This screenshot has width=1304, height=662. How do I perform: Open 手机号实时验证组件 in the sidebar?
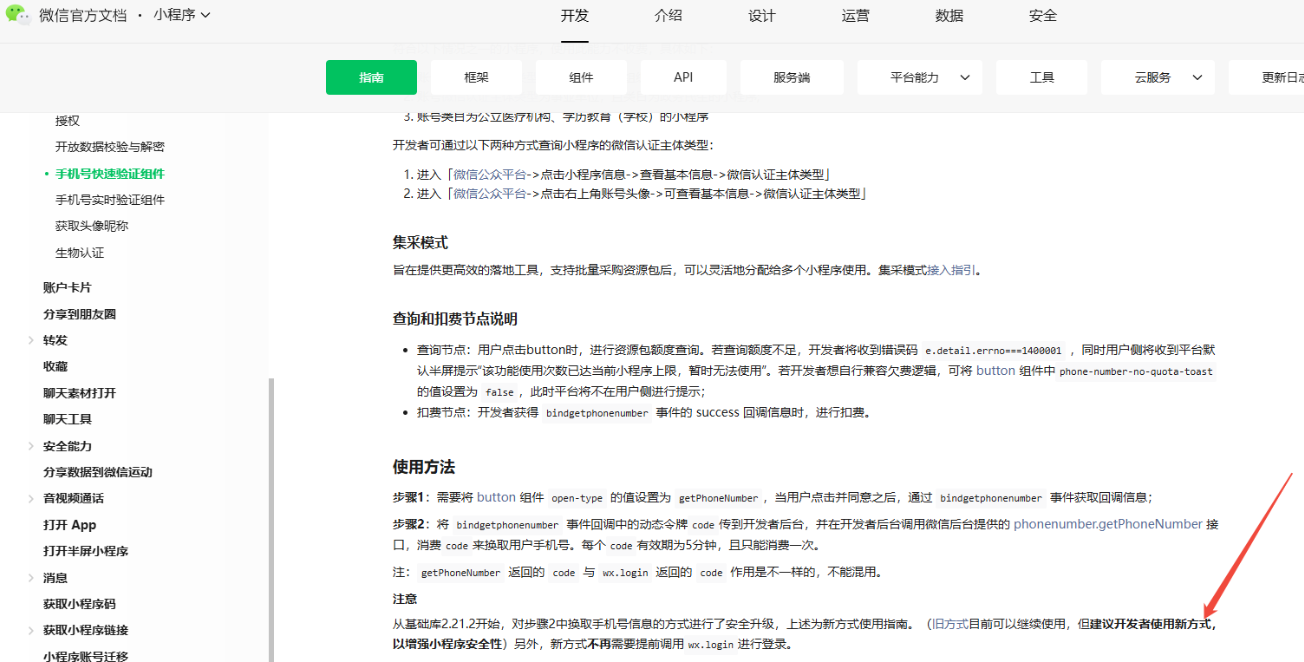click(x=110, y=200)
